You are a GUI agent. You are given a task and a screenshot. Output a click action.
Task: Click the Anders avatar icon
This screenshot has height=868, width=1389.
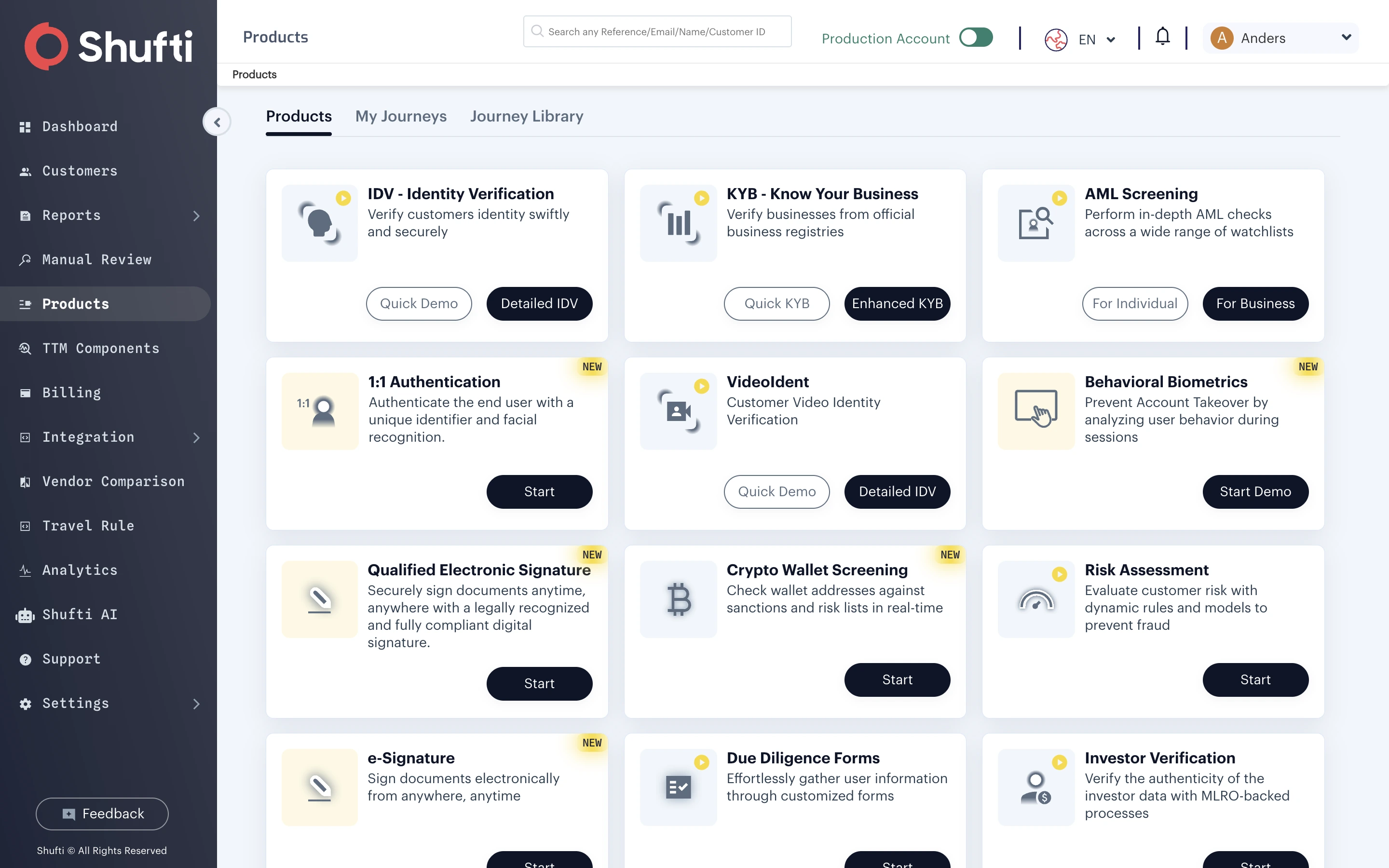pyautogui.click(x=1222, y=38)
